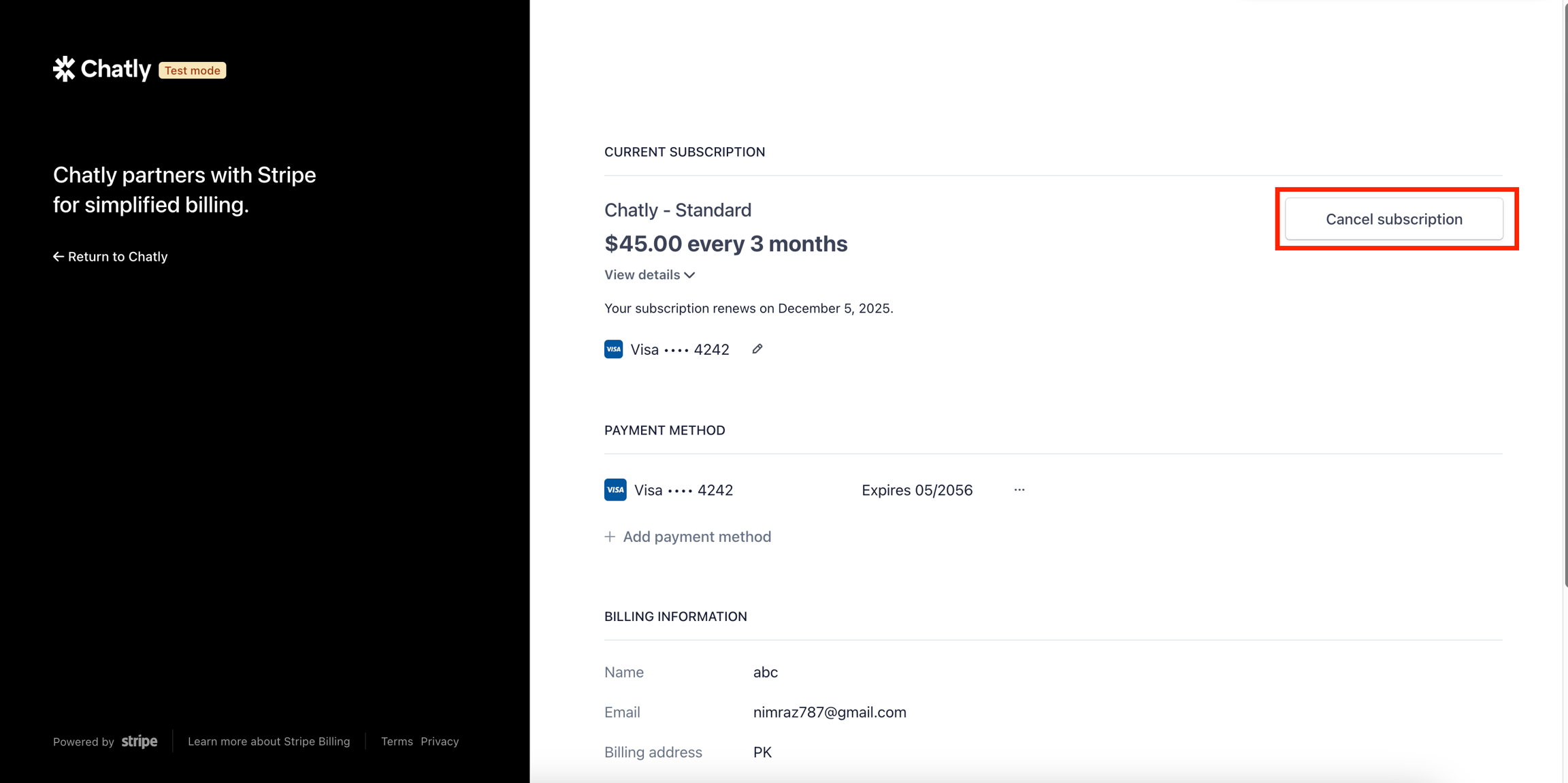Image resolution: width=1568 pixels, height=783 pixels.
Task: Click the plus icon for Add payment method
Action: (610, 537)
